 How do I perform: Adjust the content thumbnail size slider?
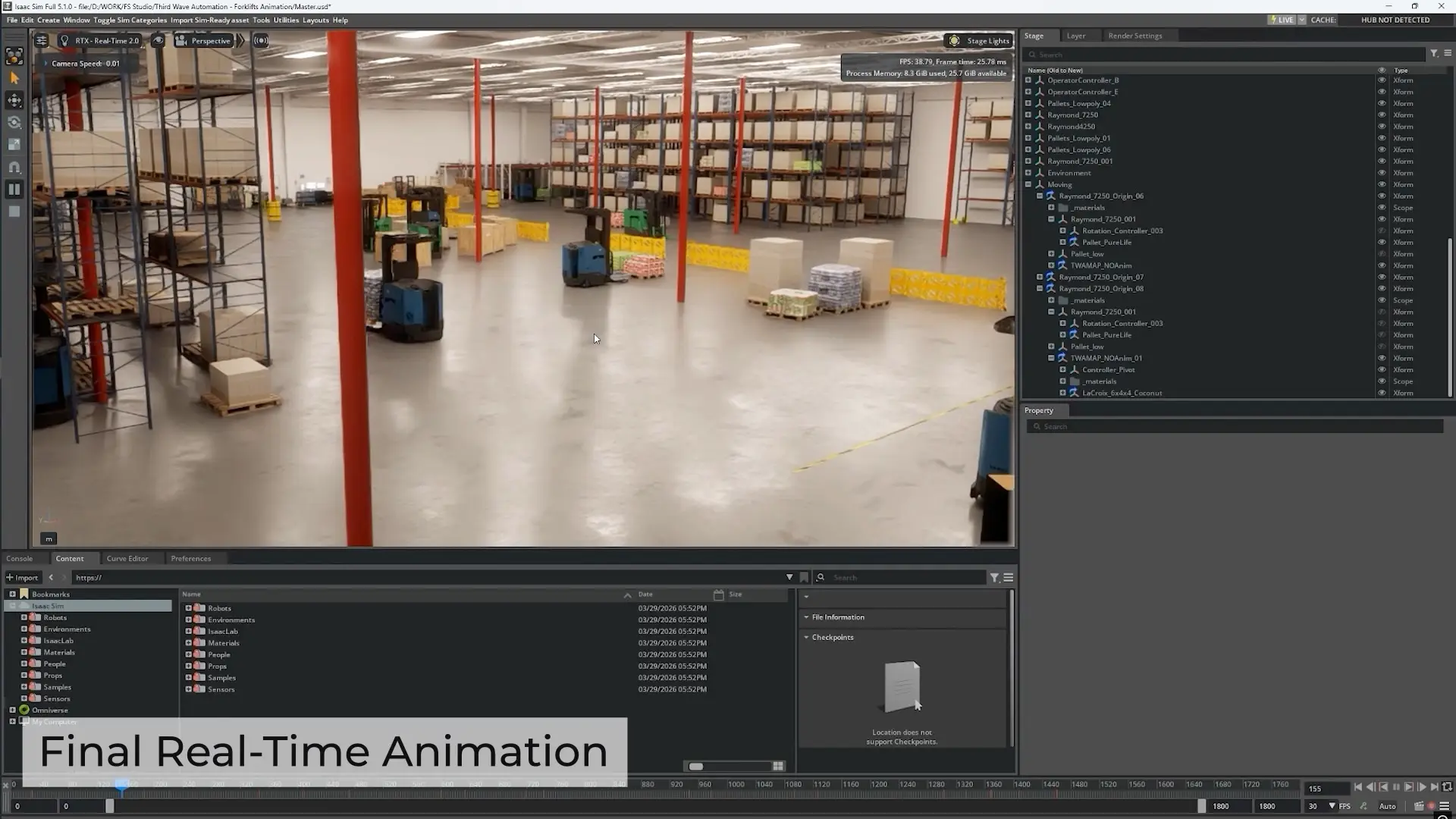(x=696, y=767)
